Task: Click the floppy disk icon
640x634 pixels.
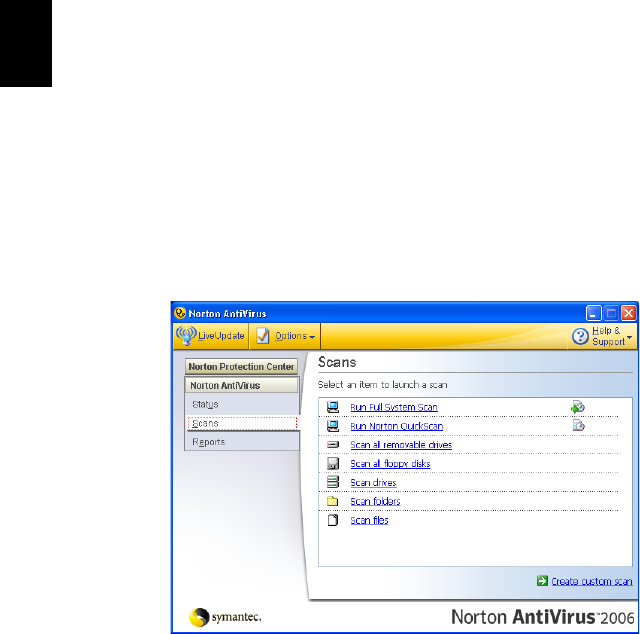Action: tap(333, 463)
